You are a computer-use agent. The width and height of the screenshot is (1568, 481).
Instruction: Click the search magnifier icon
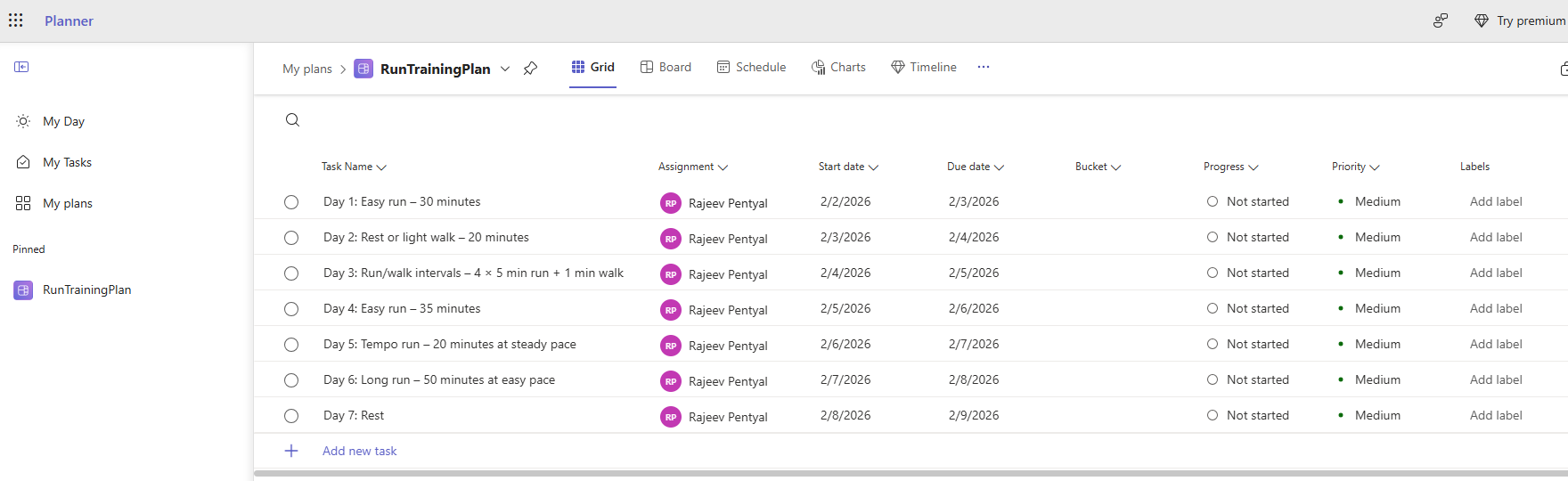pyautogui.click(x=292, y=120)
